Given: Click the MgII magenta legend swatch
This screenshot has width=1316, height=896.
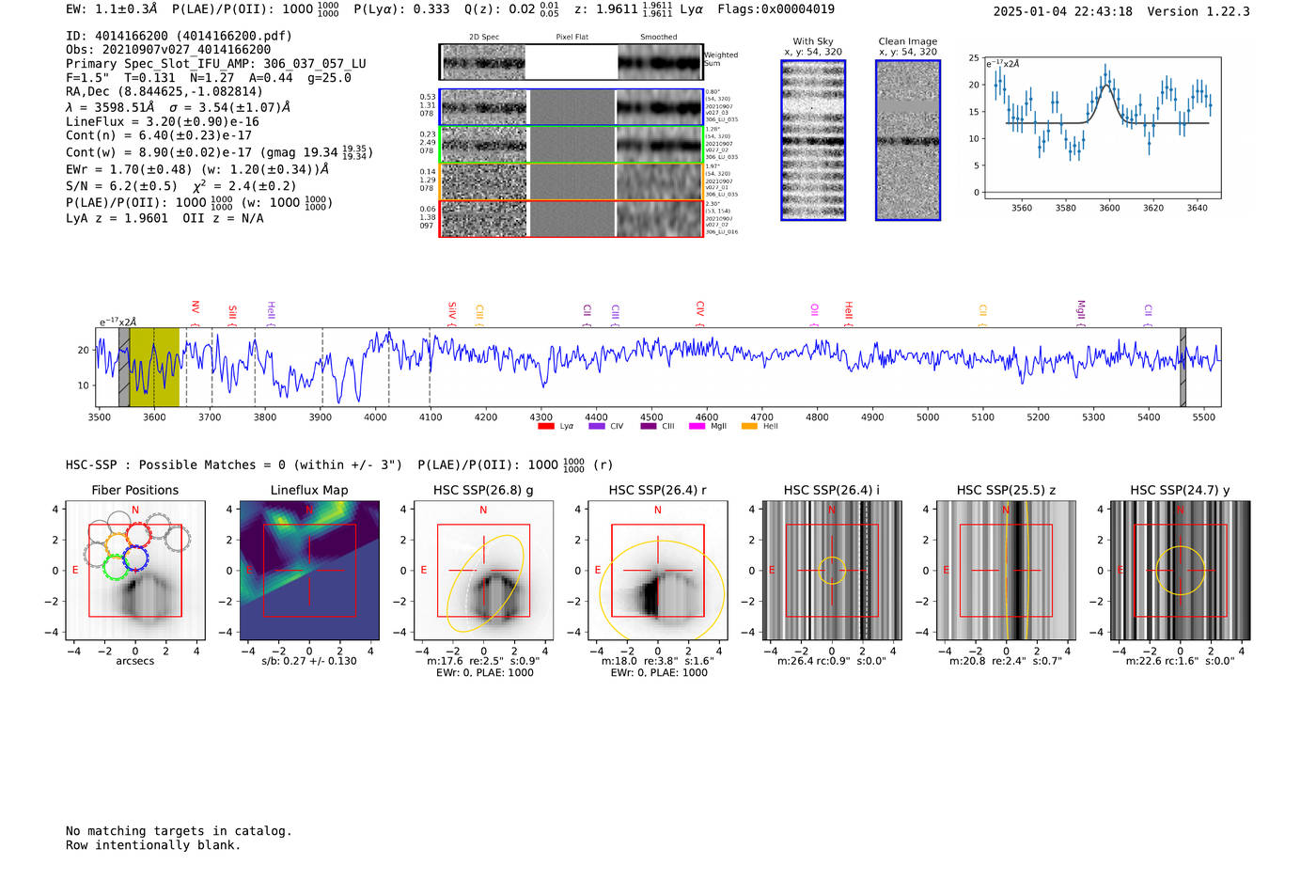Looking at the screenshot, I should [697, 427].
